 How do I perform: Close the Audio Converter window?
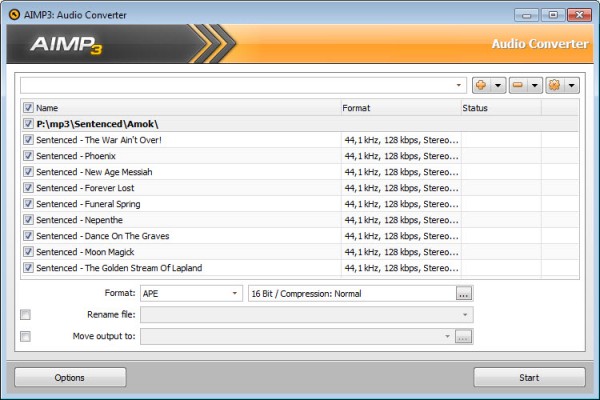579,15
